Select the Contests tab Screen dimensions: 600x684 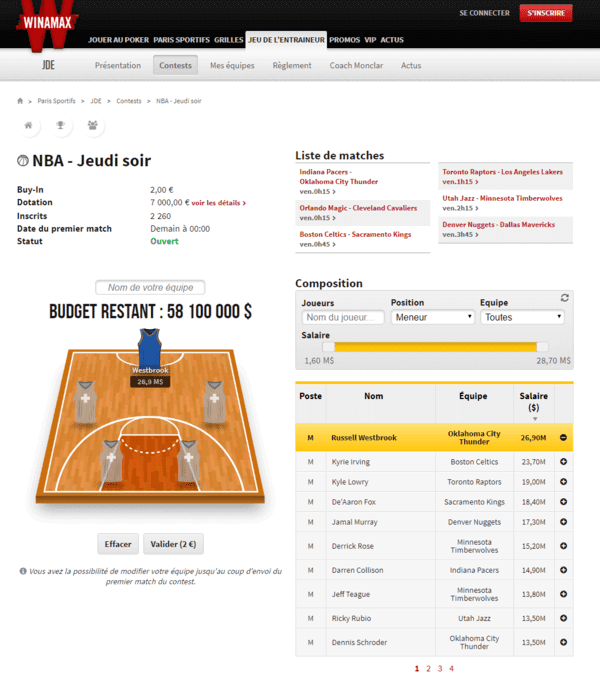[x=175, y=65]
